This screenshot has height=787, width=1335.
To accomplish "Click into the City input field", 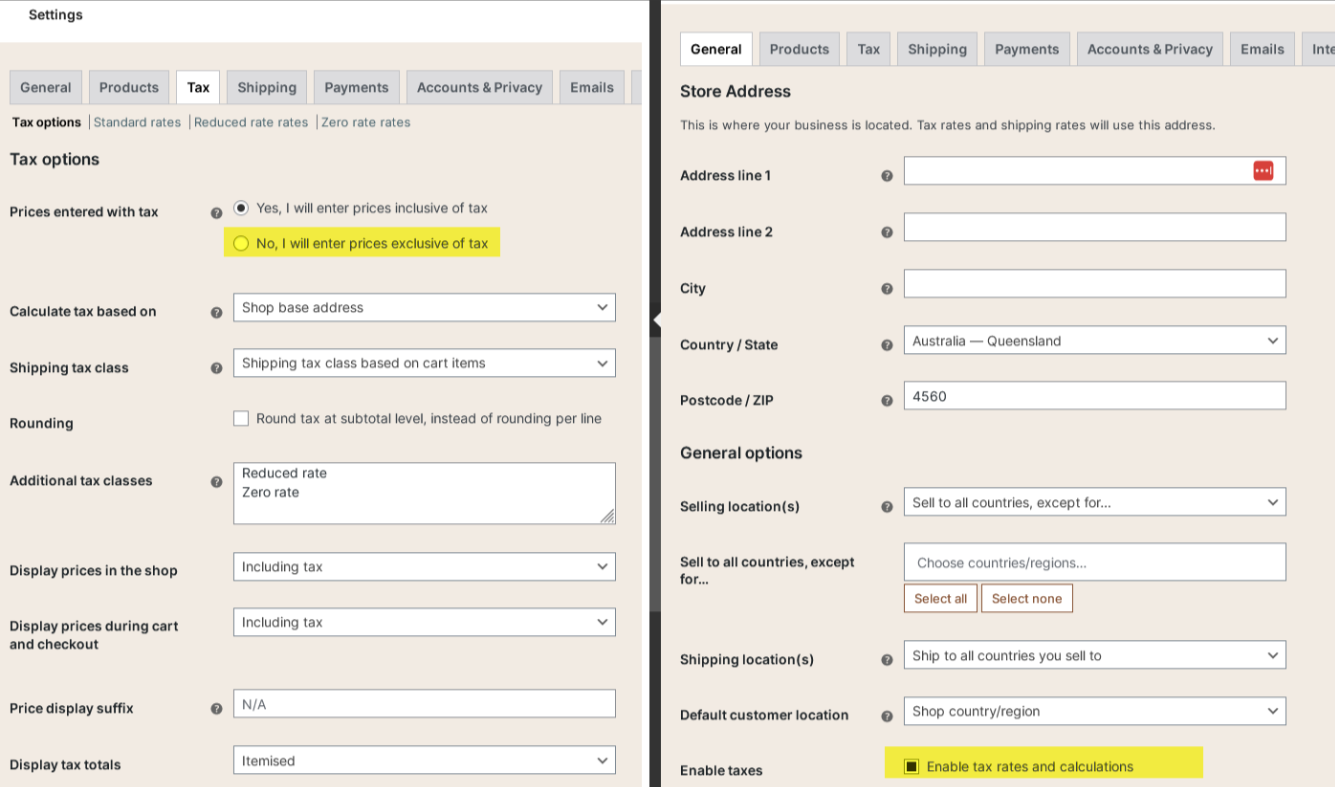I will point(1094,284).
